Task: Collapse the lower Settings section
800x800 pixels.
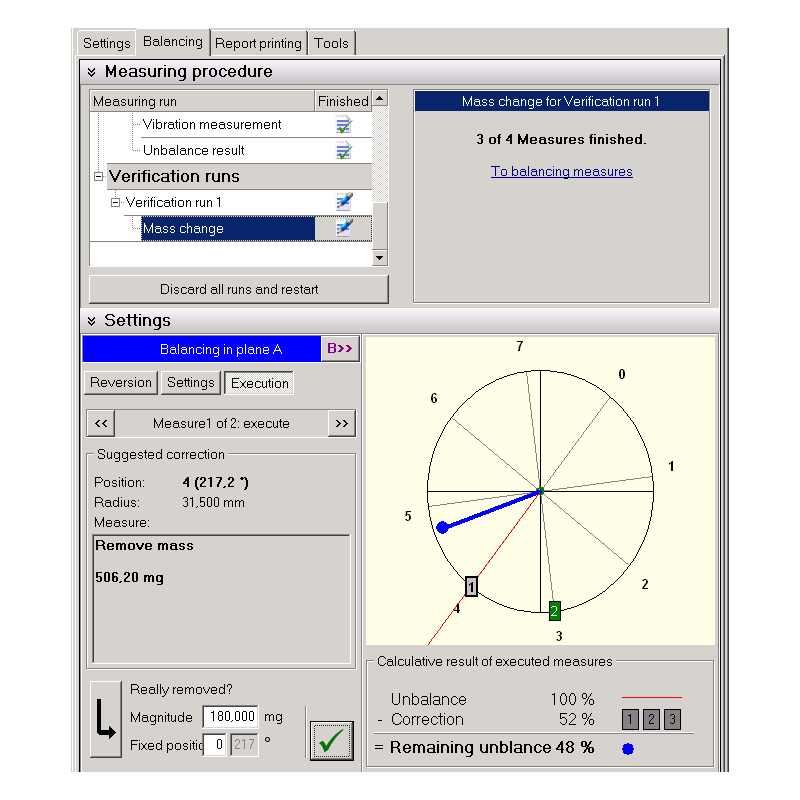Action: 92,321
